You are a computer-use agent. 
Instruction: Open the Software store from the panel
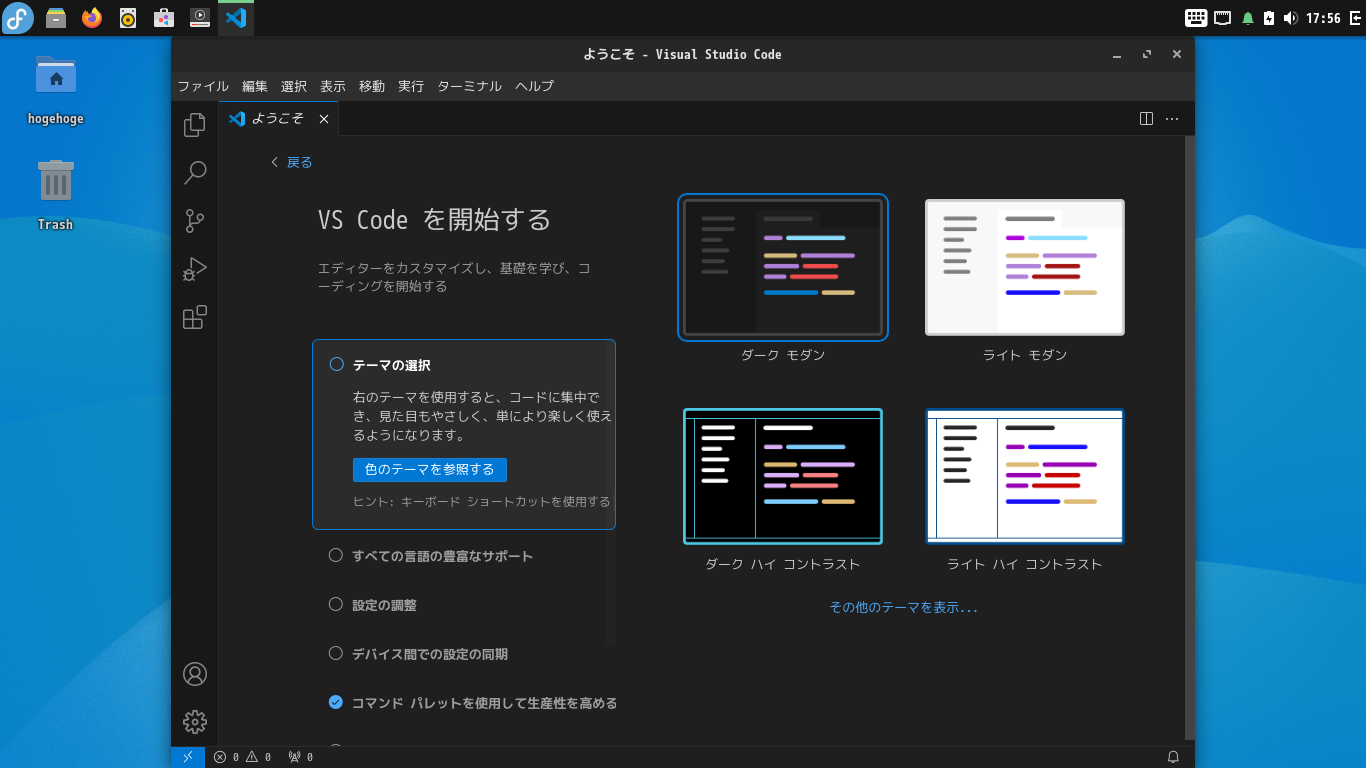[x=164, y=18]
